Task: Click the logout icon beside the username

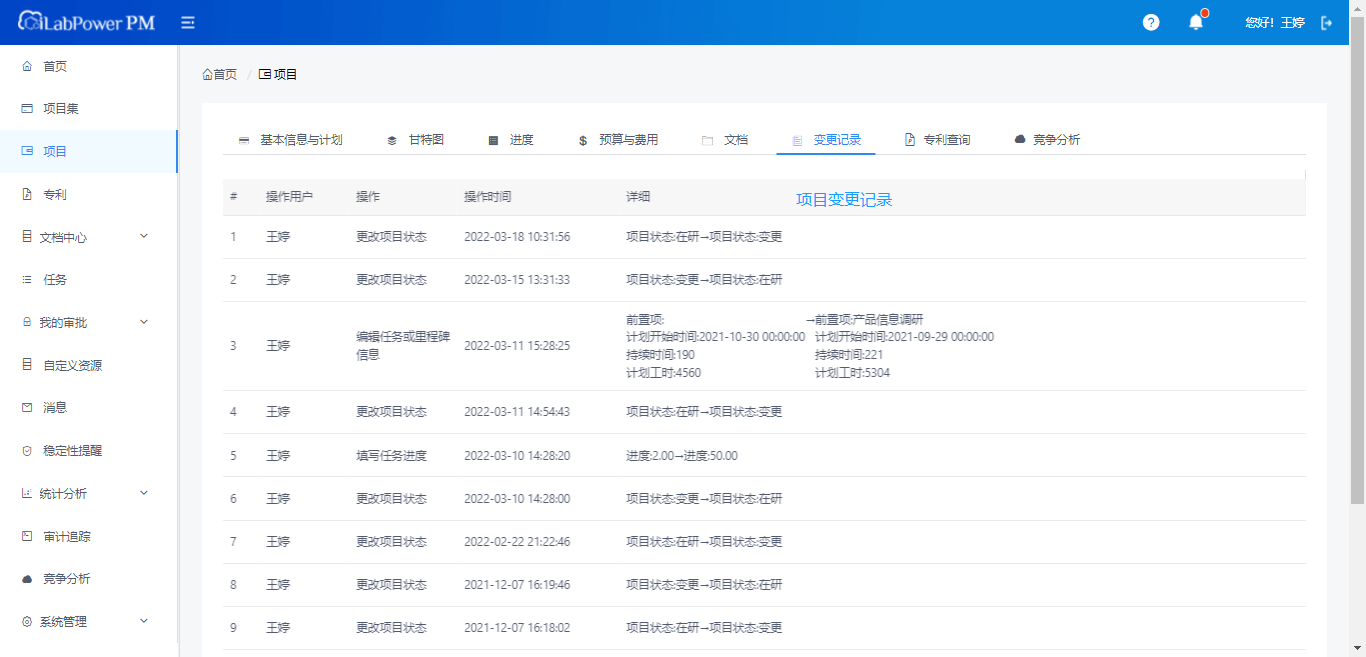Action: click(x=1327, y=23)
